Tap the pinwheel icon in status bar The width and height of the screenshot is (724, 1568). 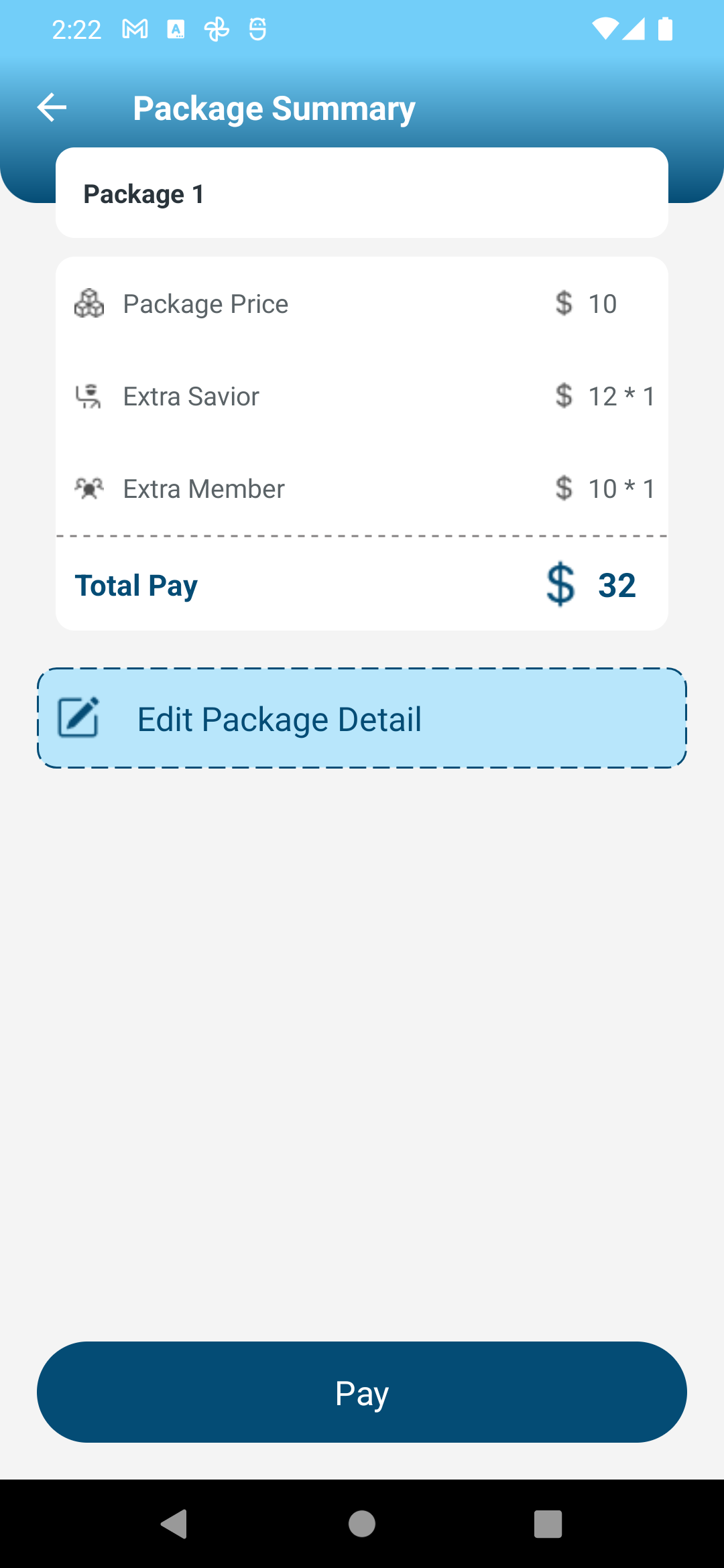pos(217,29)
